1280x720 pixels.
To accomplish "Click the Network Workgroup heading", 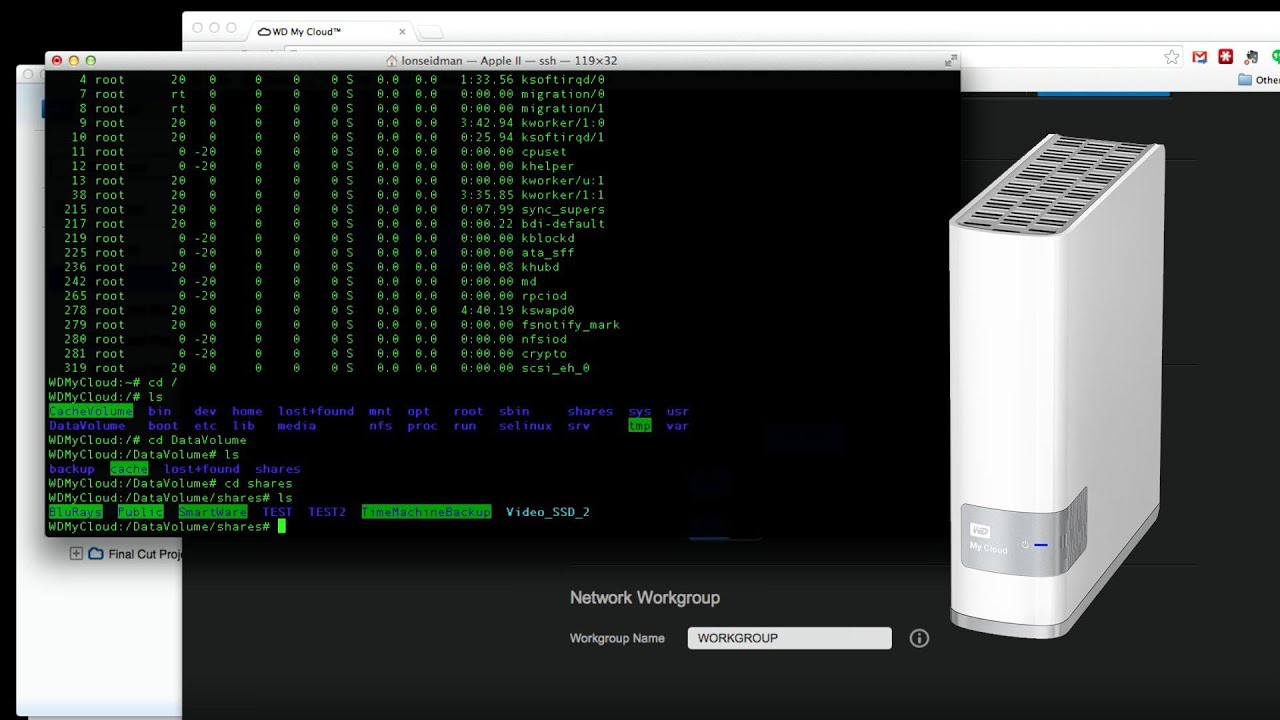I will [645, 597].
